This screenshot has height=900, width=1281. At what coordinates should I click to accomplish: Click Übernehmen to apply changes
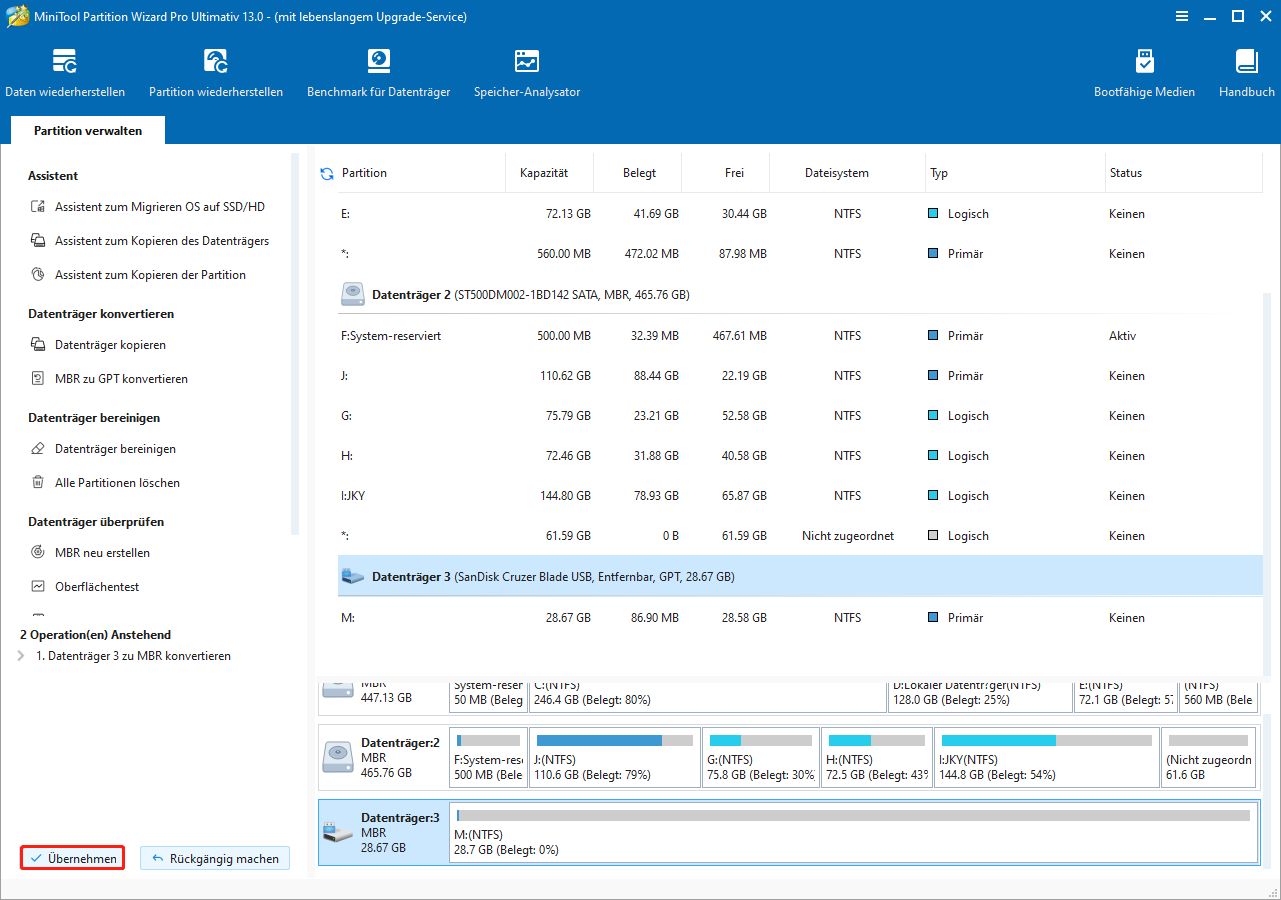click(73, 859)
